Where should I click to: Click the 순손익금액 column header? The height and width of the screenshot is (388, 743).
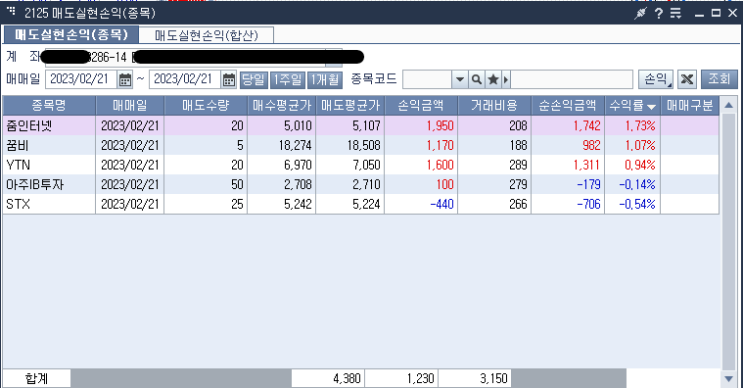[568, 106]
